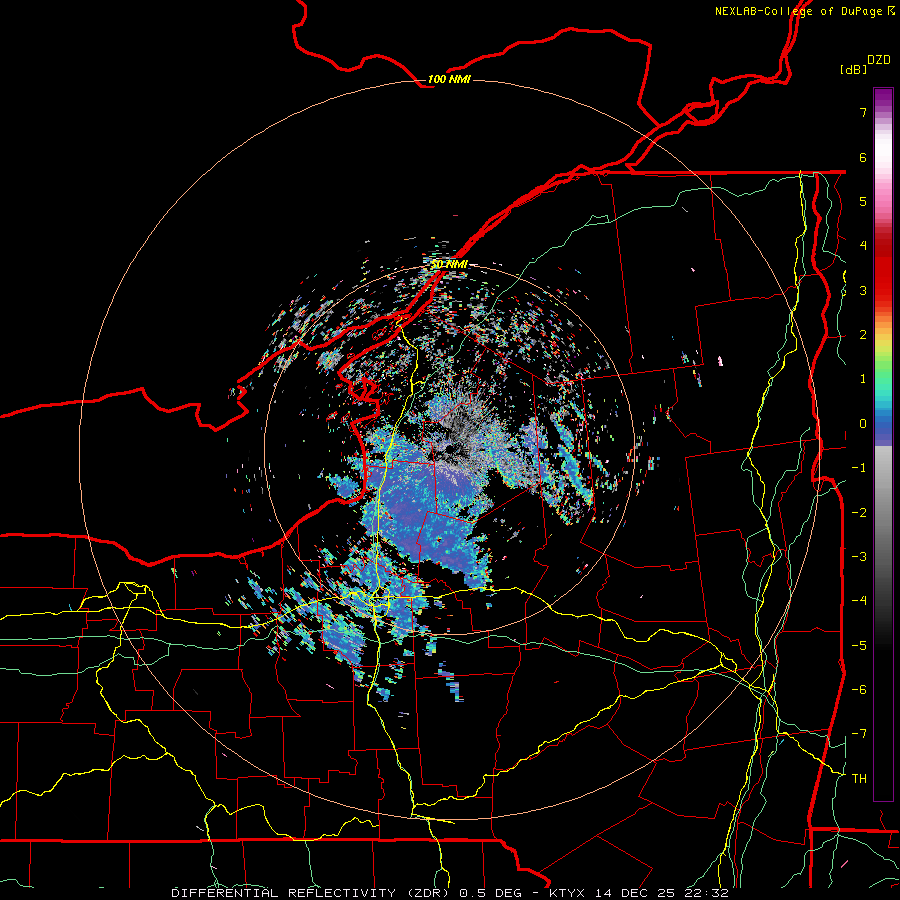The width and height of the screenshot is (900, 900).
Task: Click the 50 NMI range ring label
Action: click(449, 264)
